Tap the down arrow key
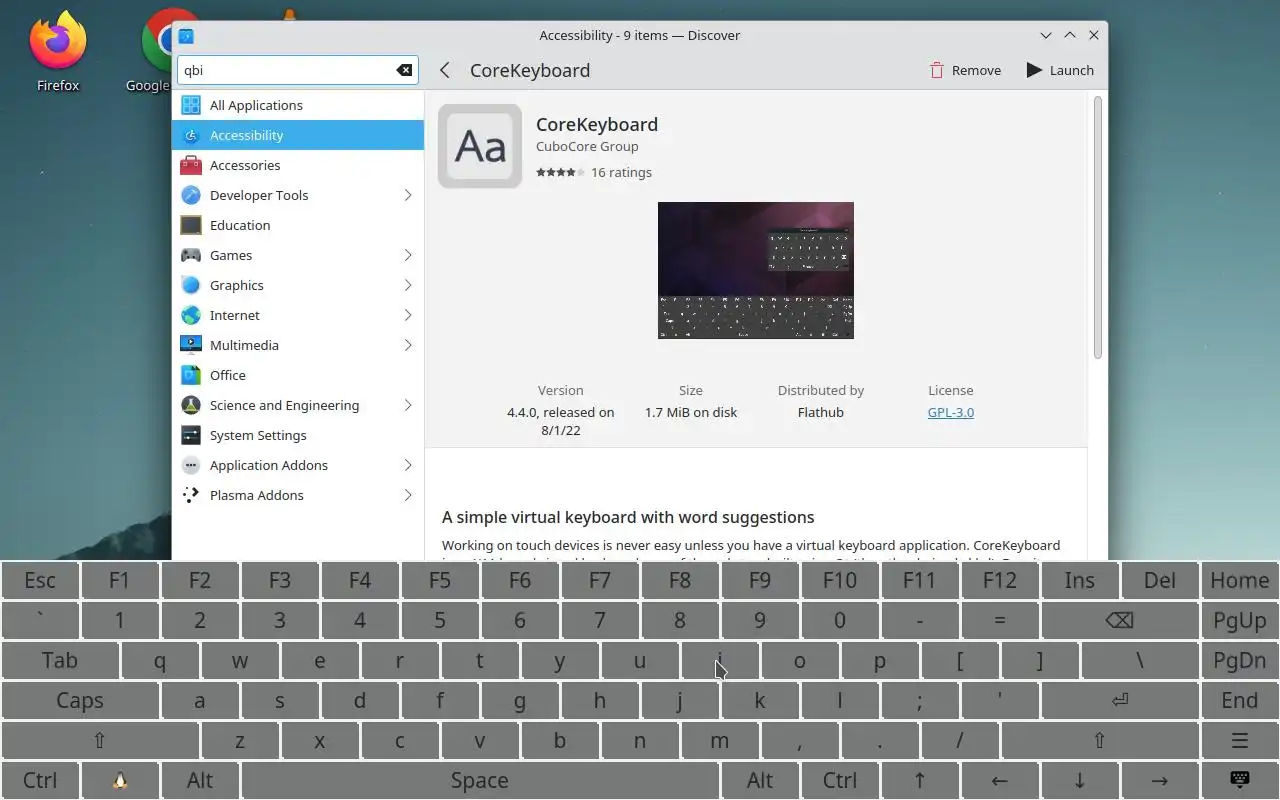The image size is (1280, 800). 1080,781
